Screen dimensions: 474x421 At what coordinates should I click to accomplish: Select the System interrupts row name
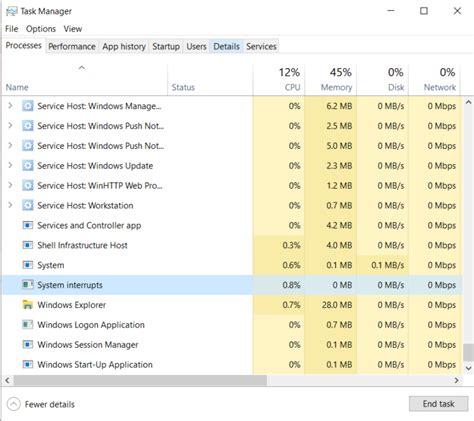70,285
